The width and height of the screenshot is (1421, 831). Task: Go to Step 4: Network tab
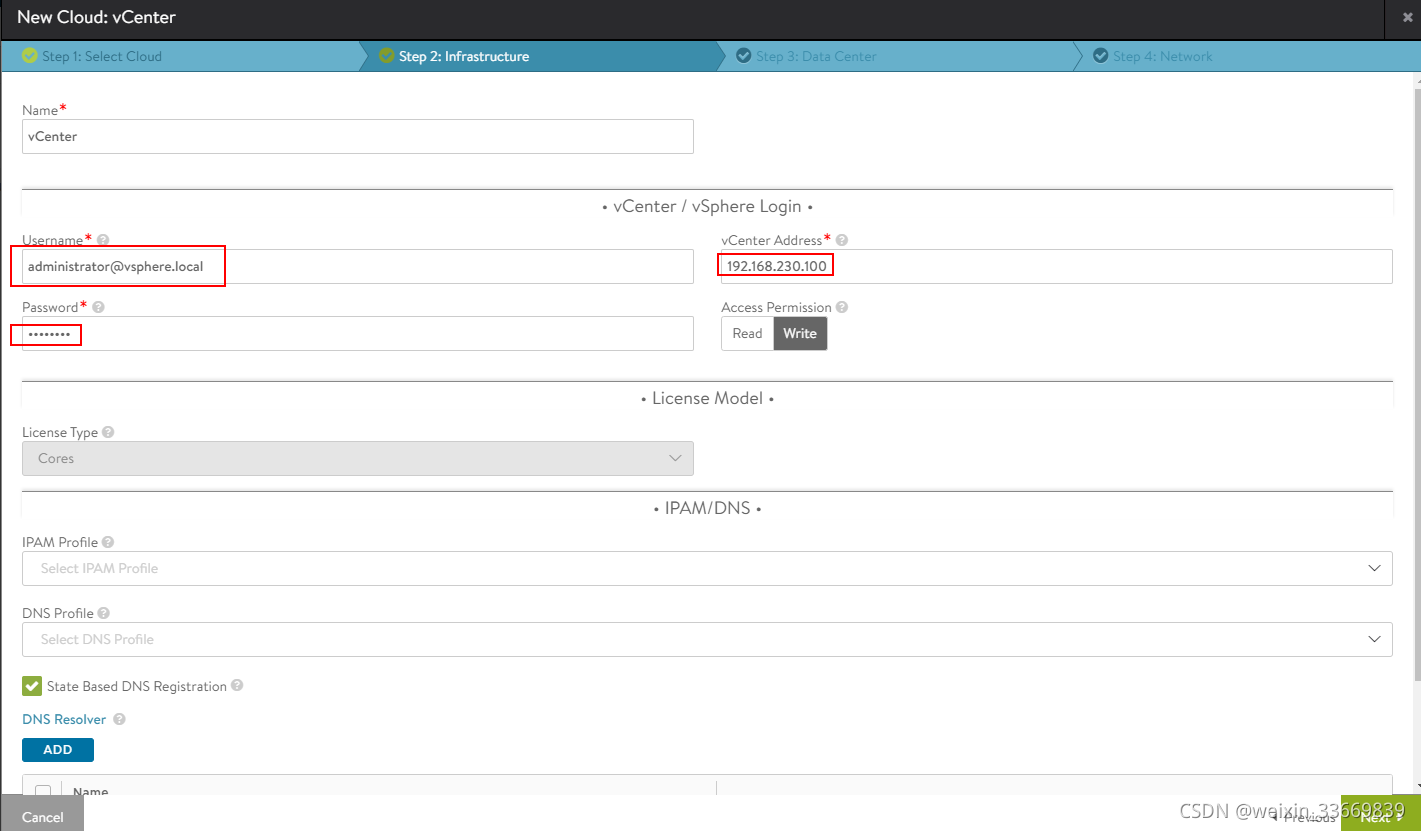pos(1247,56)
